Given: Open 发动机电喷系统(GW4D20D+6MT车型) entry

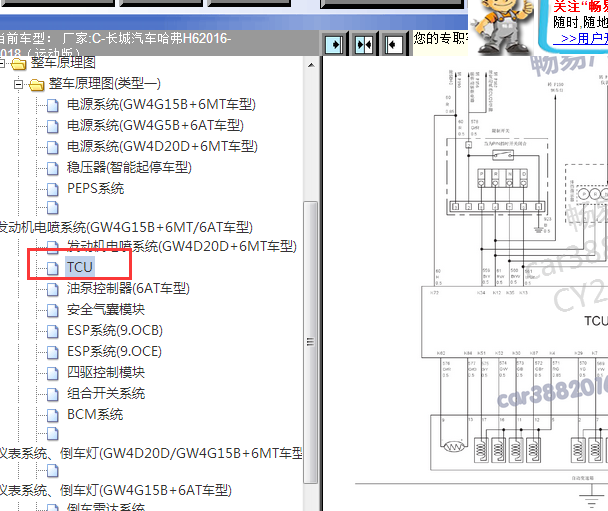Looking at the screenshot, I should tap(182, 246).
